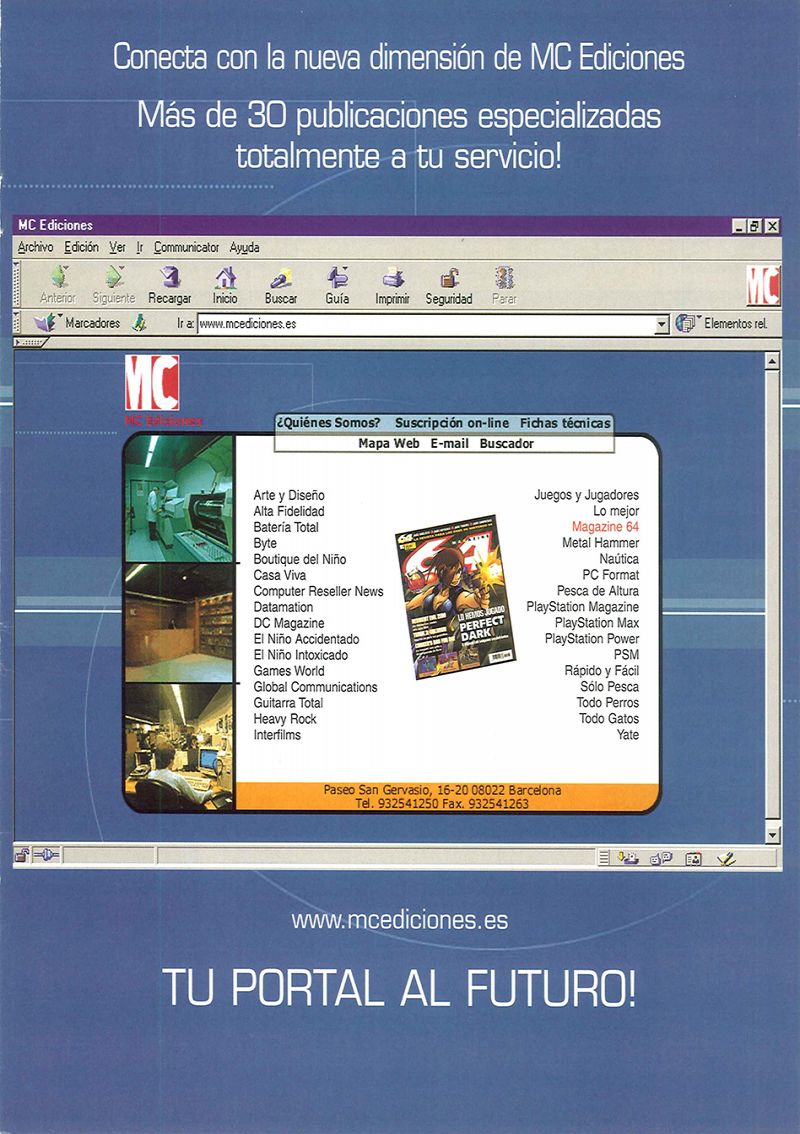
Task: Open search with Buscar toolbar icon
Action: point(281,278)
